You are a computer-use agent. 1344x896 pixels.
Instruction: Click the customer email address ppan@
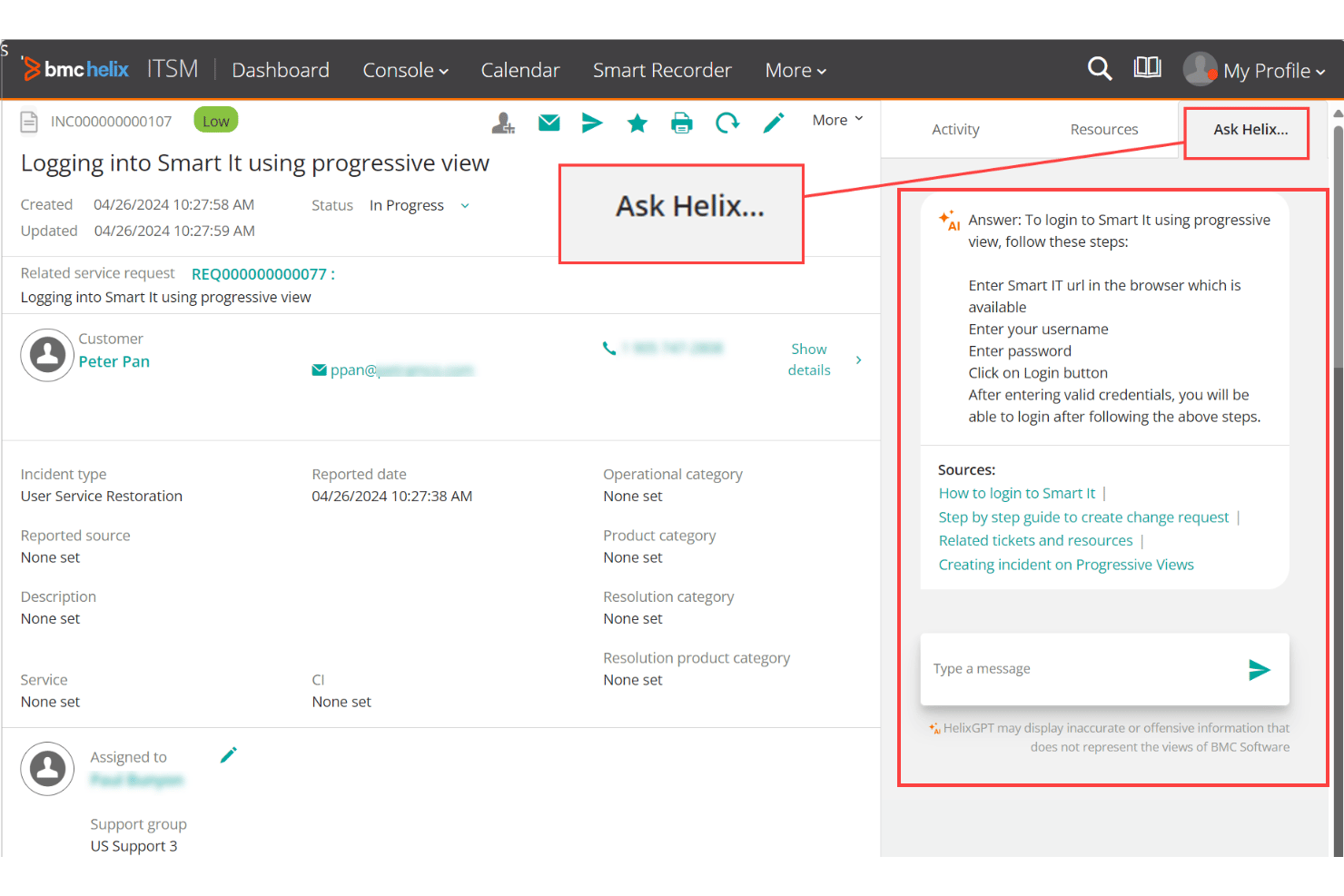pyautogui.click(x=401, y=370)
